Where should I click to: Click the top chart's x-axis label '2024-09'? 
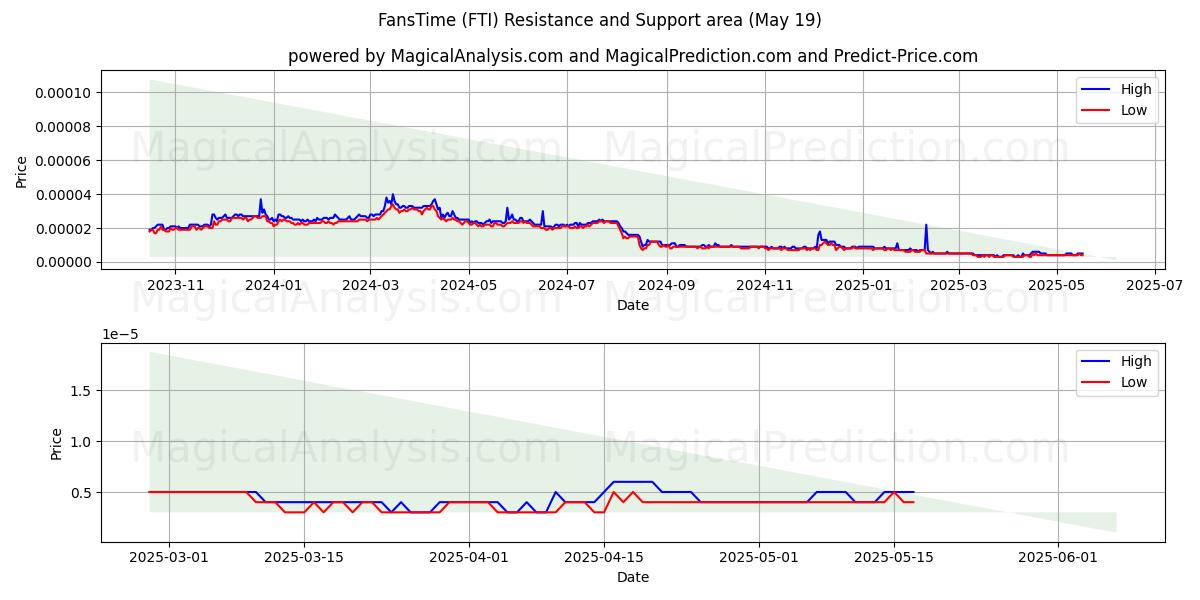click(666, 285)
